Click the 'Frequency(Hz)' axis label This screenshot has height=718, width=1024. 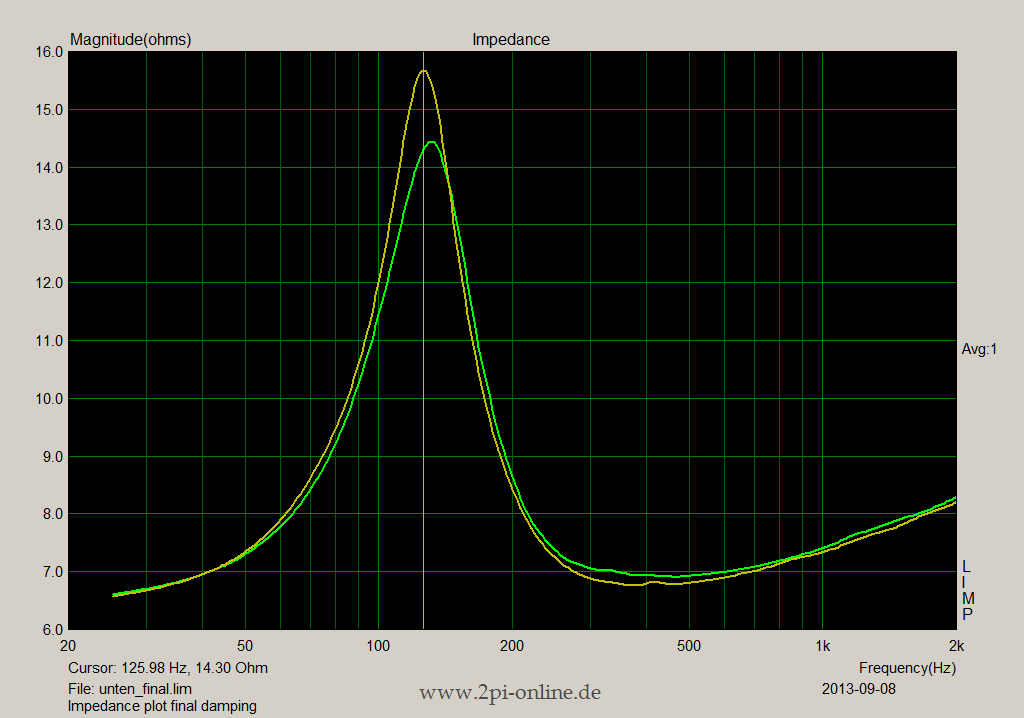point(907,668)
